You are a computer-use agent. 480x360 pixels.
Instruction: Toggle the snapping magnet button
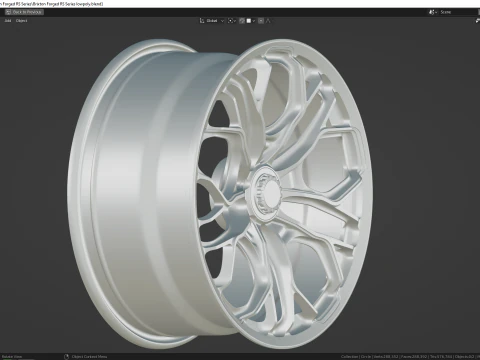point(242,21)
